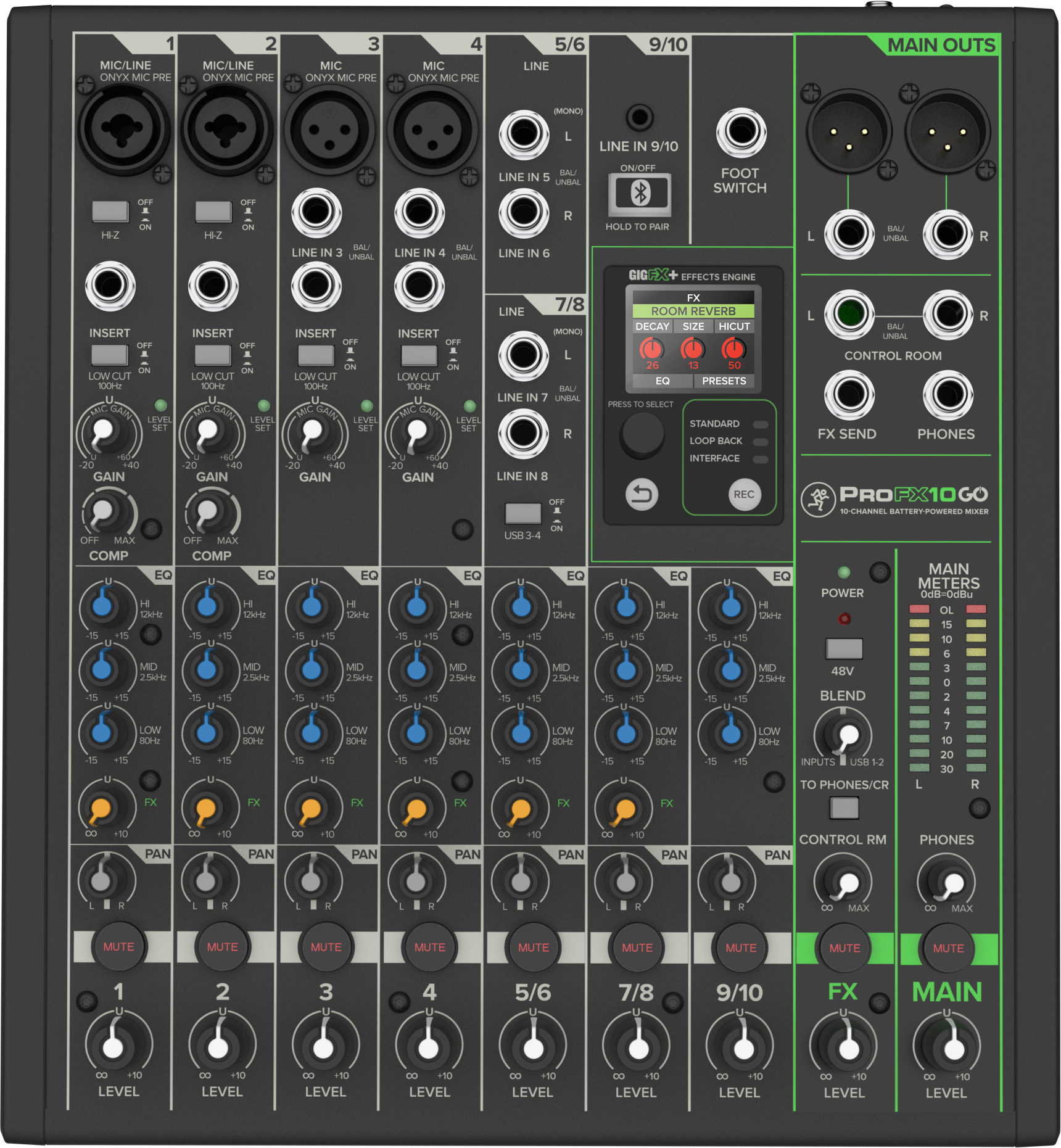Toggle the channel 1 HI-Z switch
1061x1148 pixels.
click(110, 212)
